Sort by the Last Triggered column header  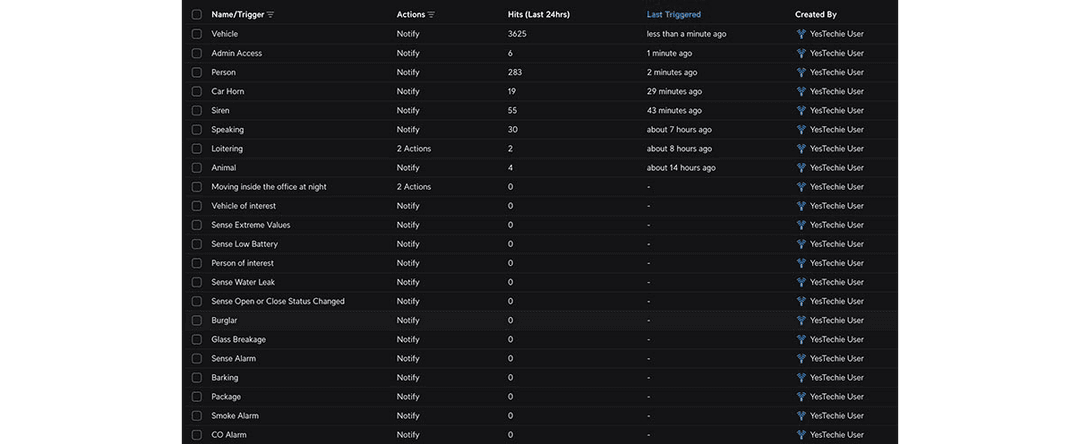point(674,14)
